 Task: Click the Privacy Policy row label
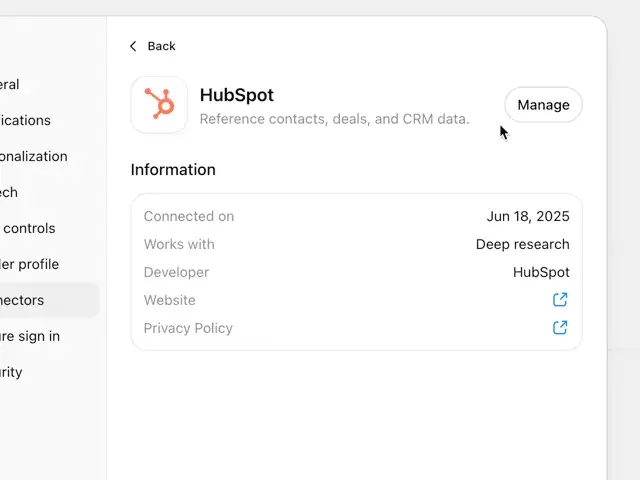[x=188, y=328]
